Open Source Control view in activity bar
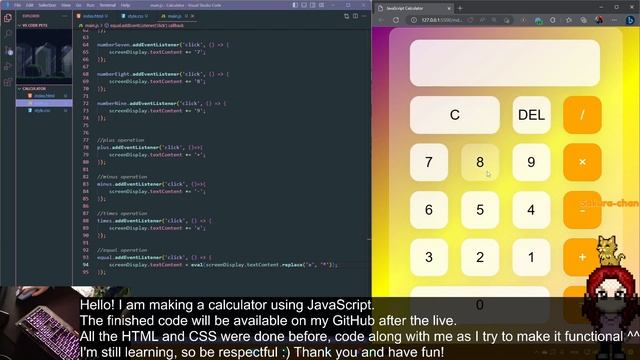Image resolution: width=640 pixels, height=360 pixels. point(8,50)
